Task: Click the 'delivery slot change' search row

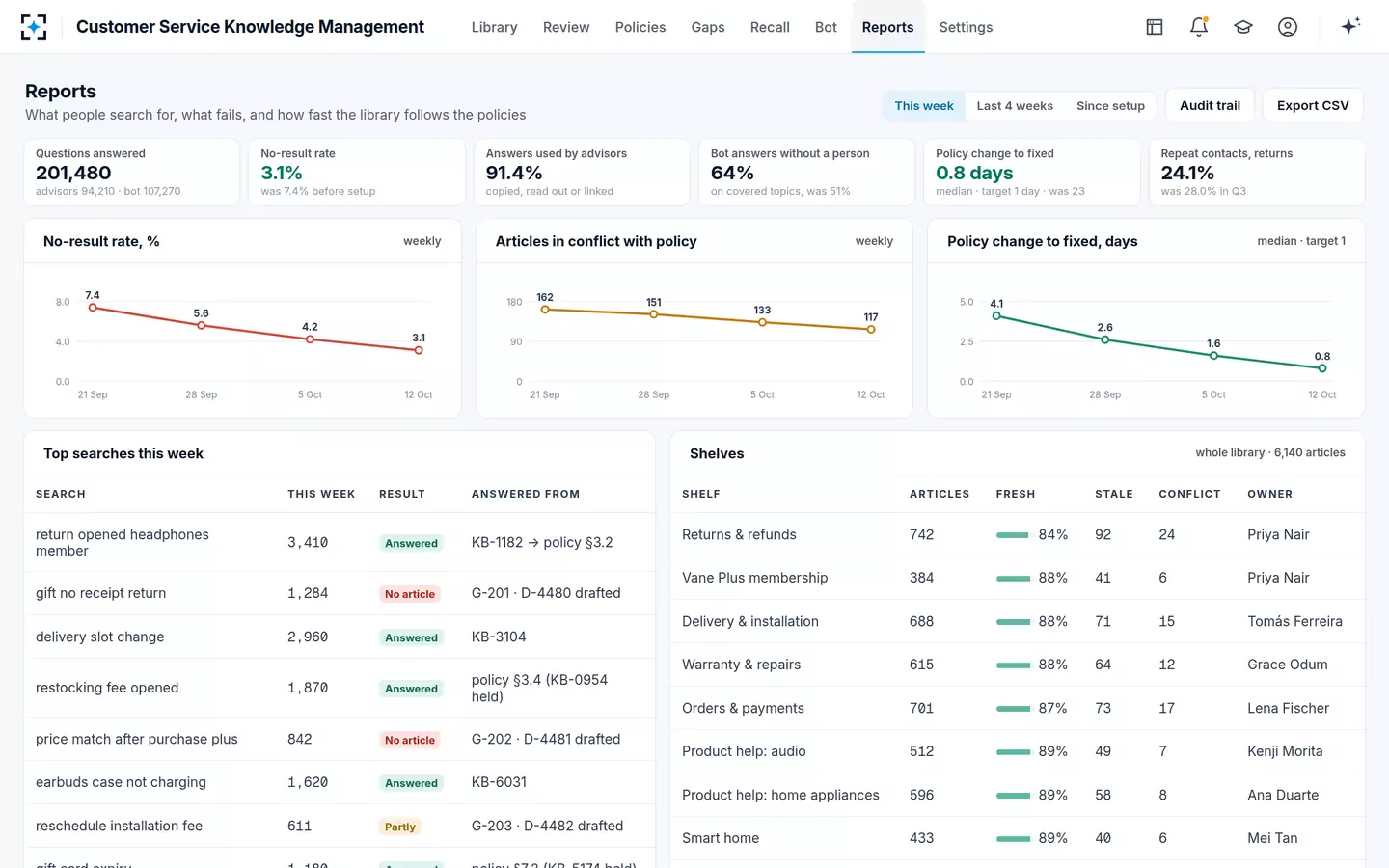Action: tap(340, 637)
